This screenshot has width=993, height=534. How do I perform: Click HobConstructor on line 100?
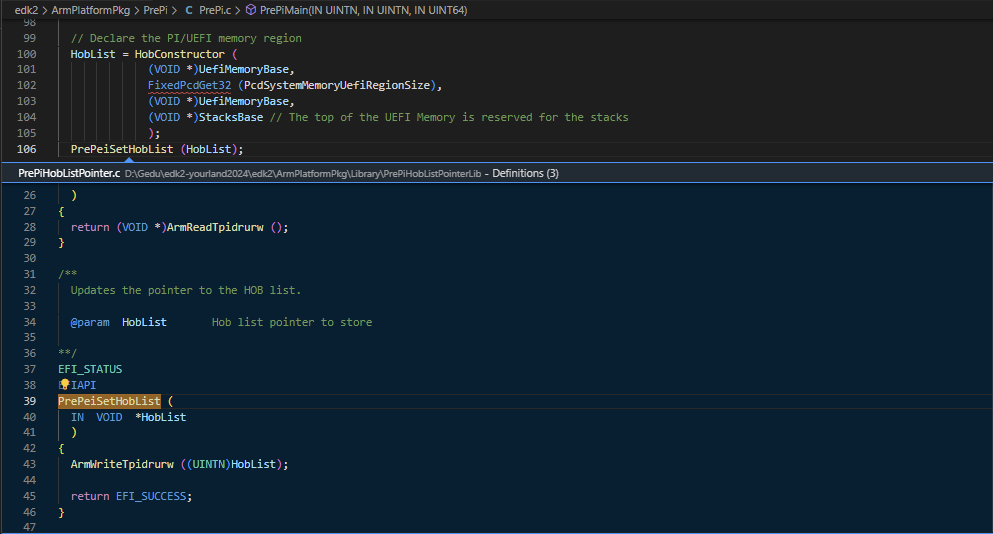[179, 54]
